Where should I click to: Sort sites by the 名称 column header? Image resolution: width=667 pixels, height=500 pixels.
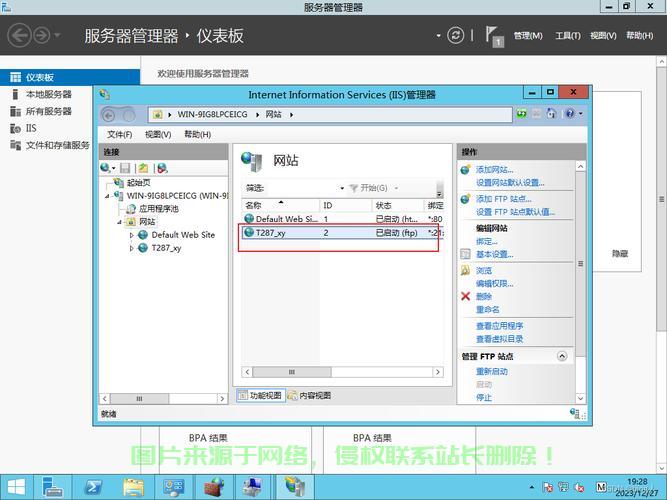pyautogui.click(x=281, y=205)
